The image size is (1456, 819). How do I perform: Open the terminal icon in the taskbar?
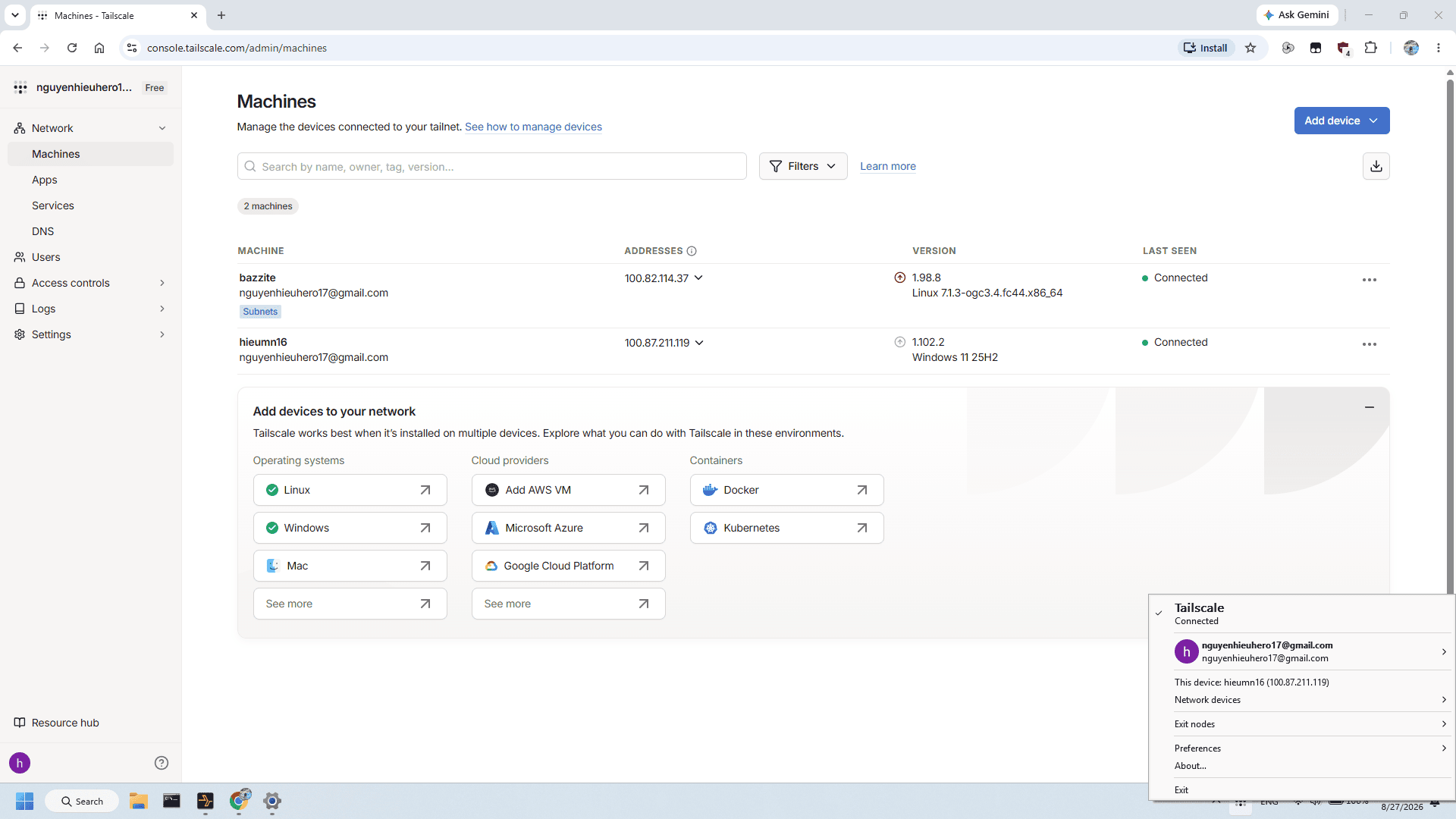pyautogui.click(x=172, y=801)
